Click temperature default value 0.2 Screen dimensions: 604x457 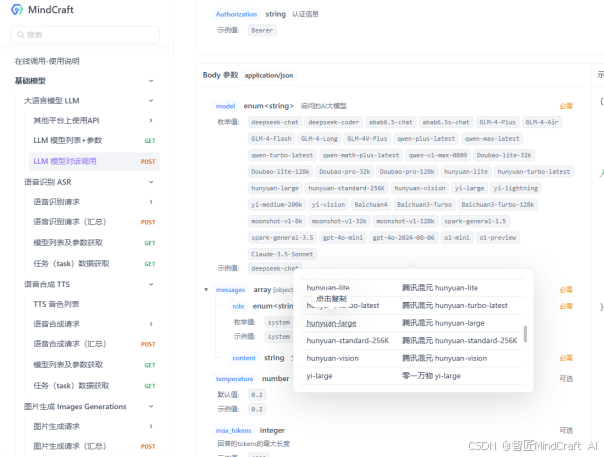coord(257,395)
